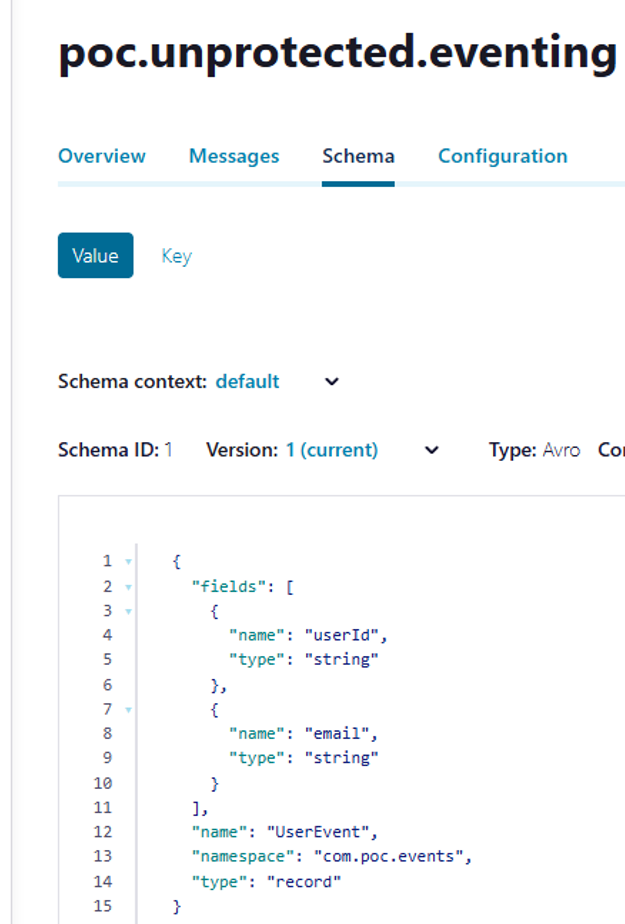Click line number 12 in the gutter

(102, 831)
